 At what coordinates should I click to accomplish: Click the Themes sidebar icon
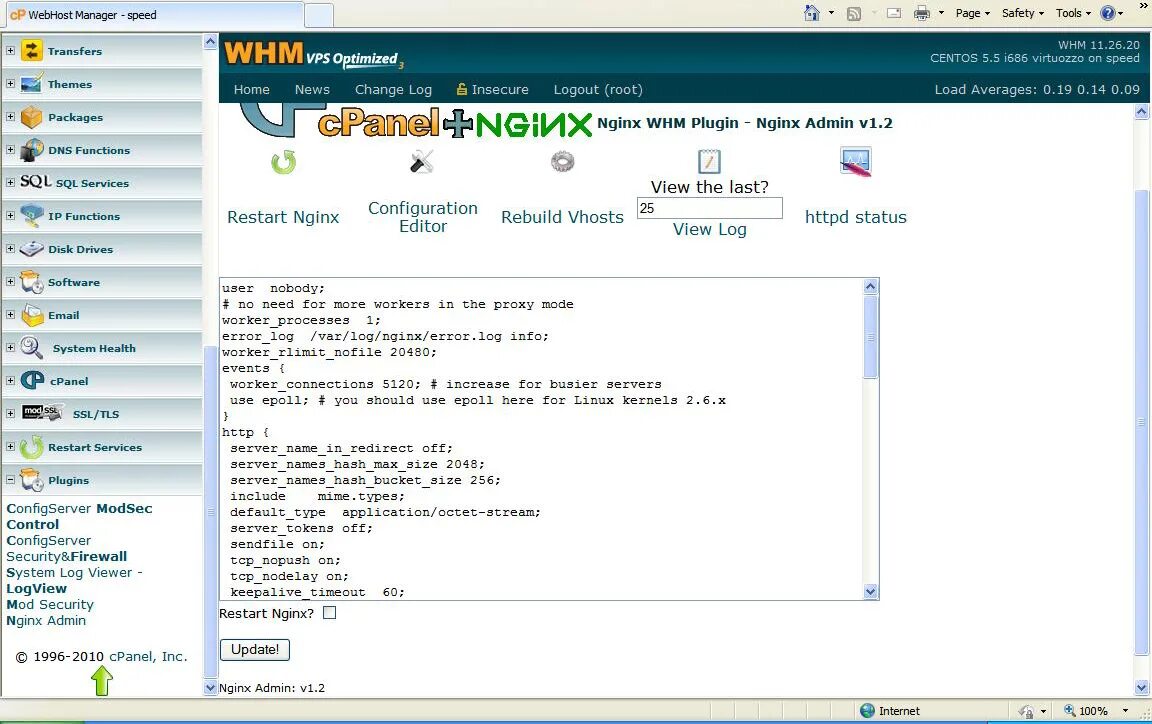(32, 84)
